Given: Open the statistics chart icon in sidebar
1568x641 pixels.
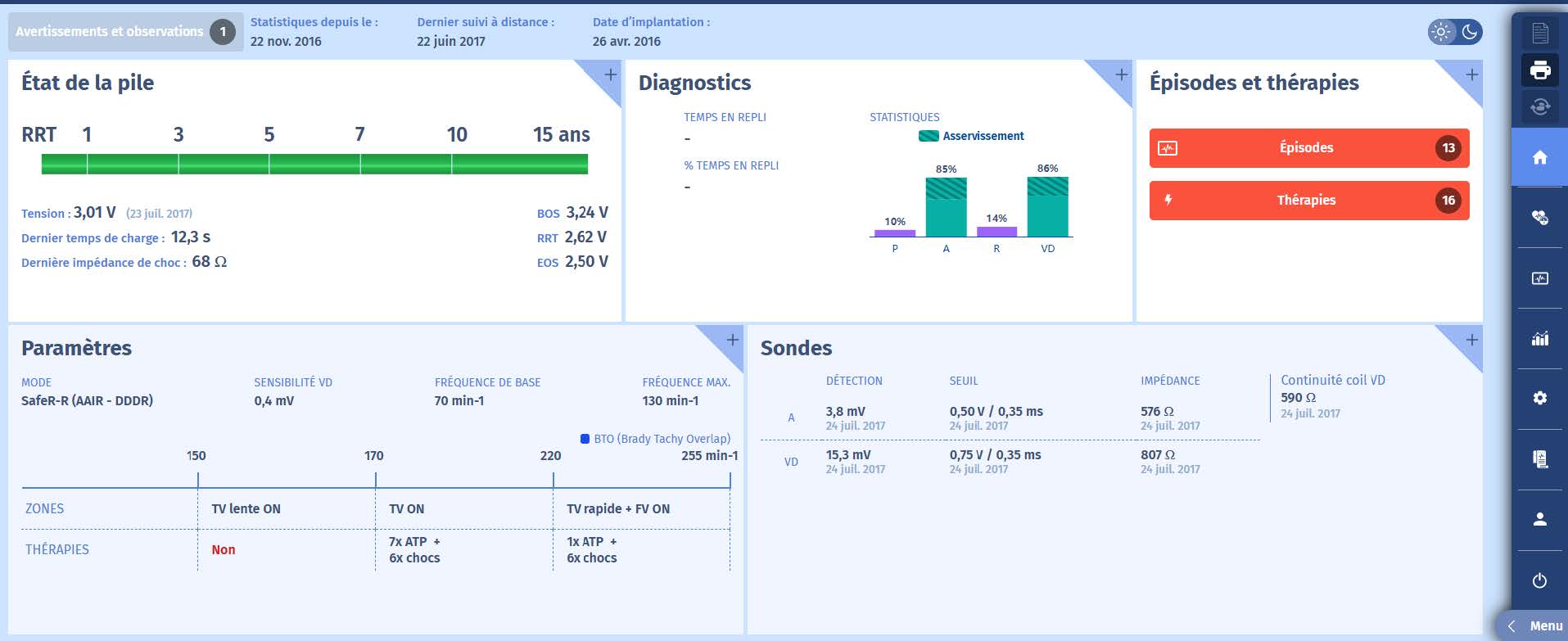Looking at the screenshot, I should click(1539, 338).
